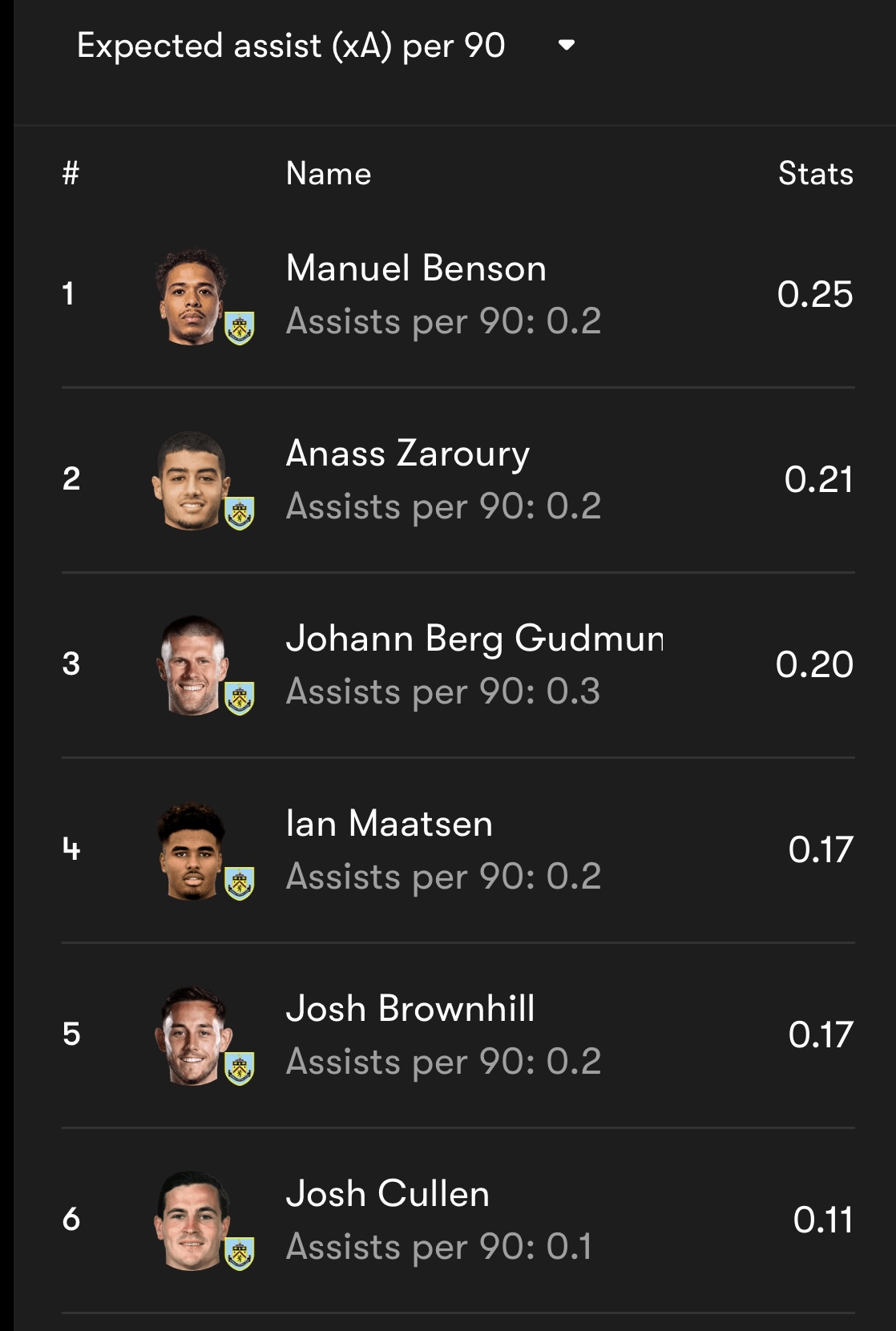896x1331 pixels.
Task: Click Burnley badge on Ian Maatsen's avatar
Action: [240, 884]
